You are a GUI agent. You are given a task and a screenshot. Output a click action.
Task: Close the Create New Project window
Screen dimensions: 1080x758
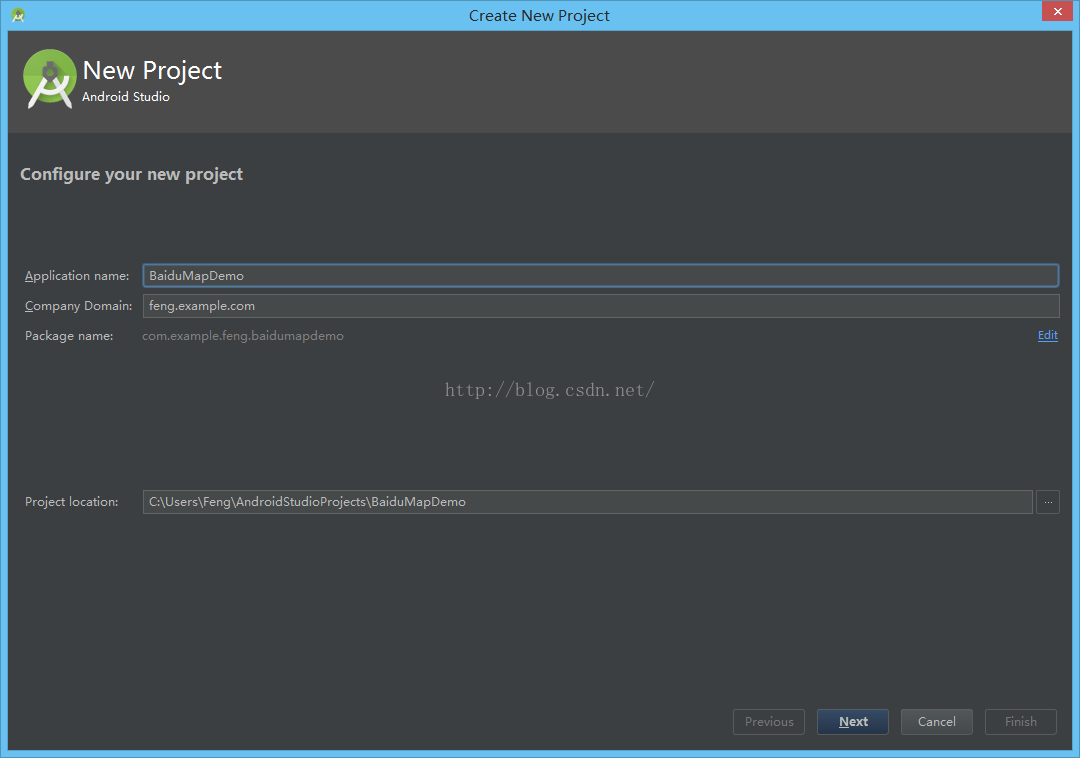point(1057,12)
